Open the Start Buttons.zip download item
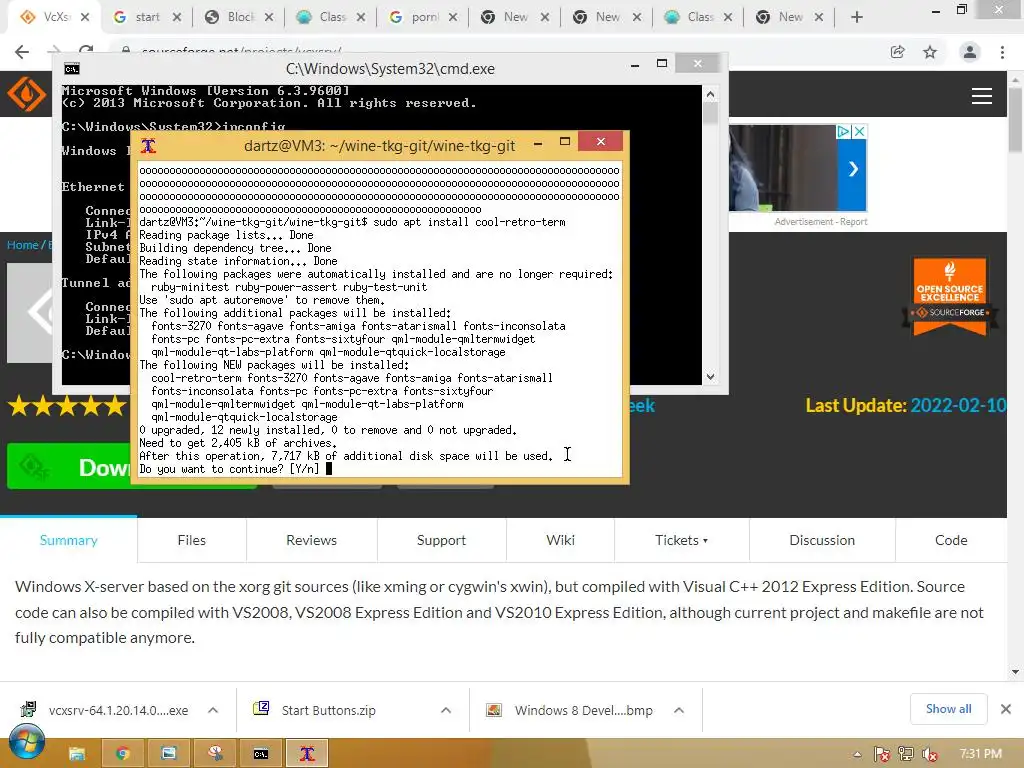Screen dimensions: 1024x768 328,710
